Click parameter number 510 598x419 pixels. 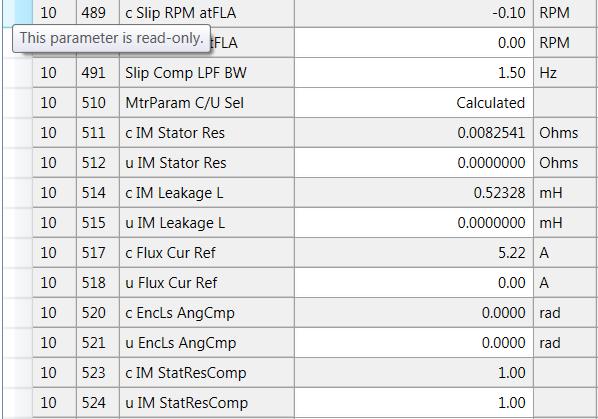[93, 103]
